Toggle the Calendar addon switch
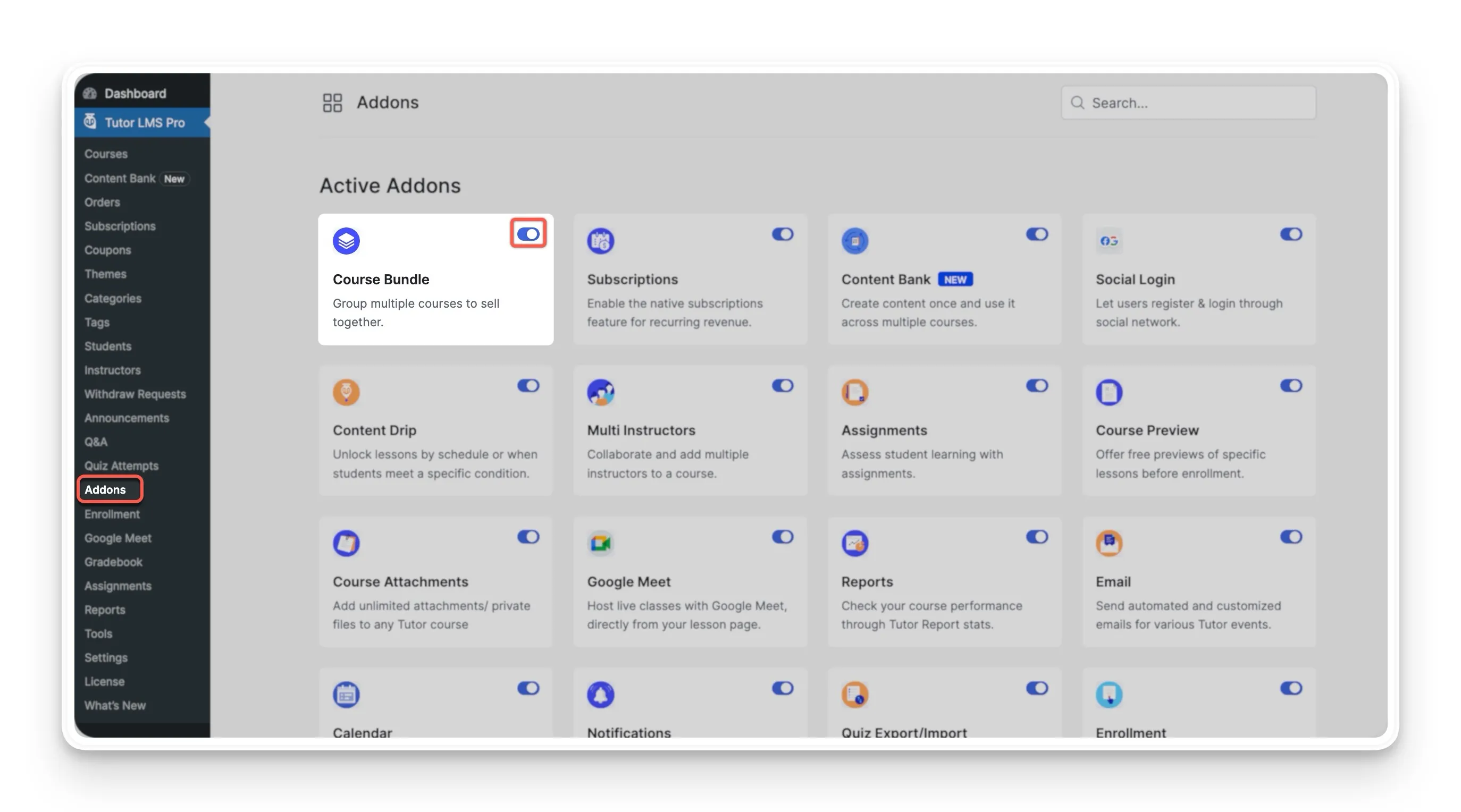Screen dimensions: 1461x812 (527, 688)
